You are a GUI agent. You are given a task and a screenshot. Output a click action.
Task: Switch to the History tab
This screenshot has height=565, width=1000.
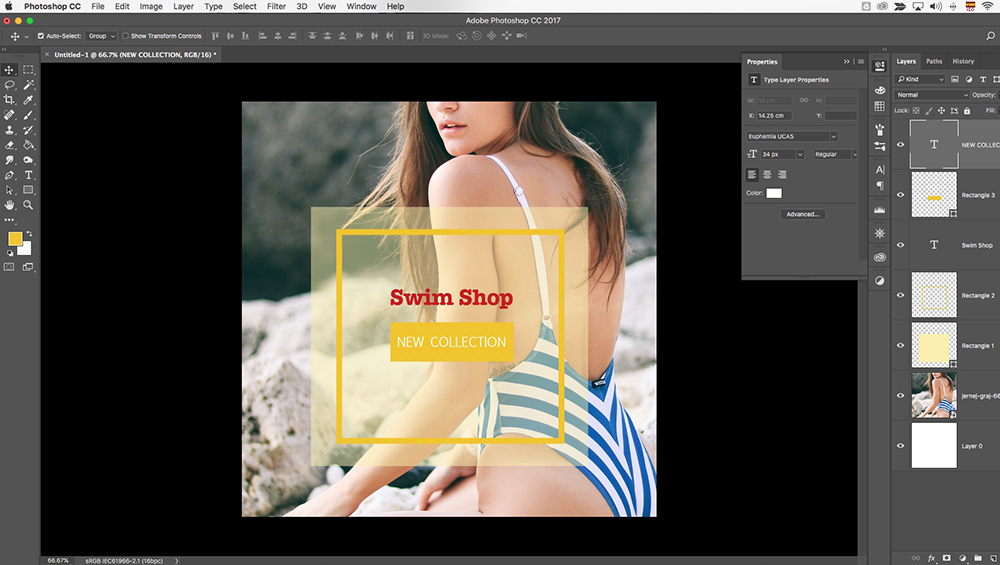point(963,61)
